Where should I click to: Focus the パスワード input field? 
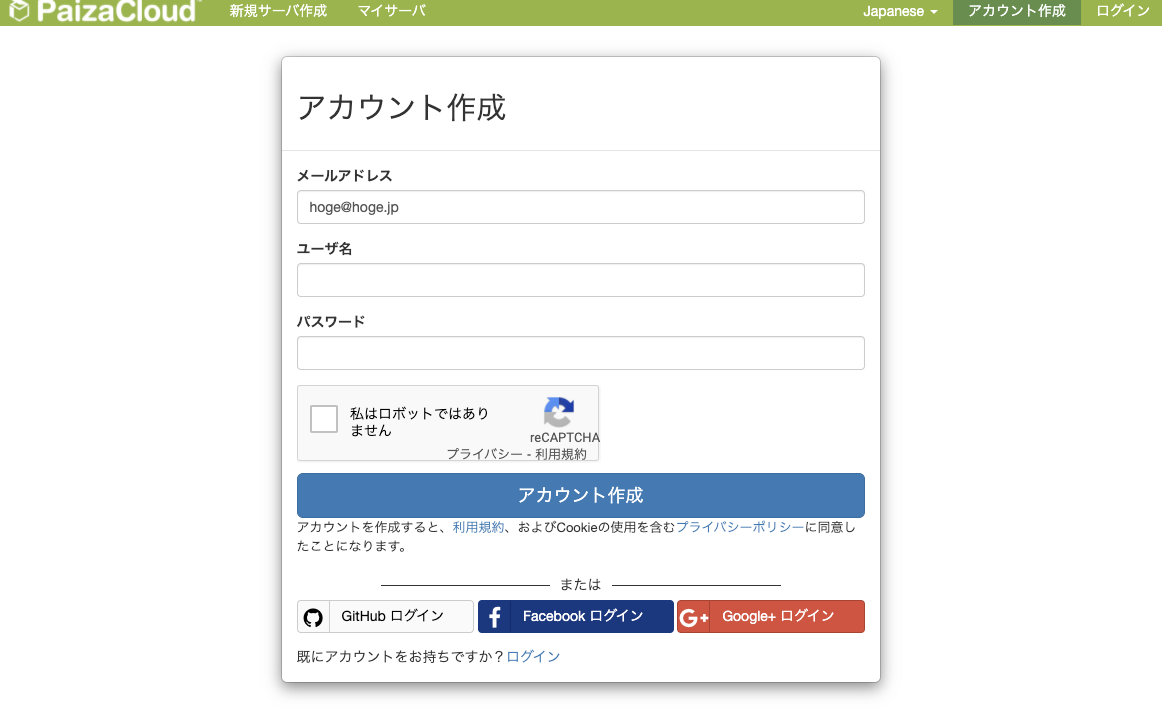[x=581, y=353]
